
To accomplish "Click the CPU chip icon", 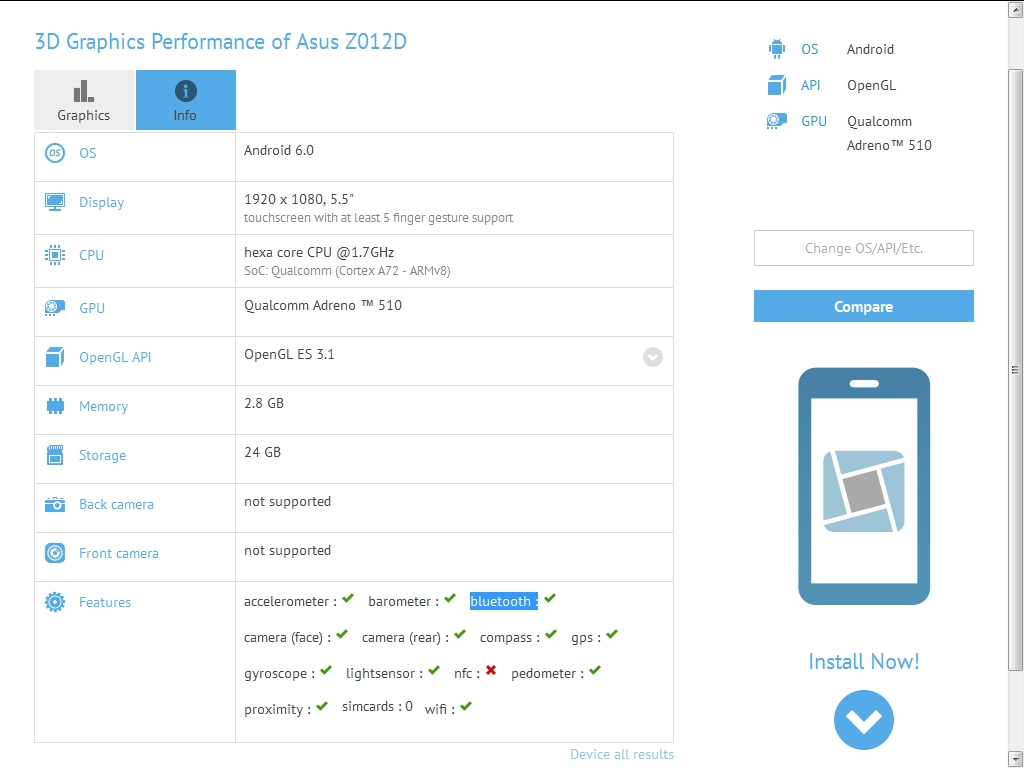I will (x=55, y=255).
